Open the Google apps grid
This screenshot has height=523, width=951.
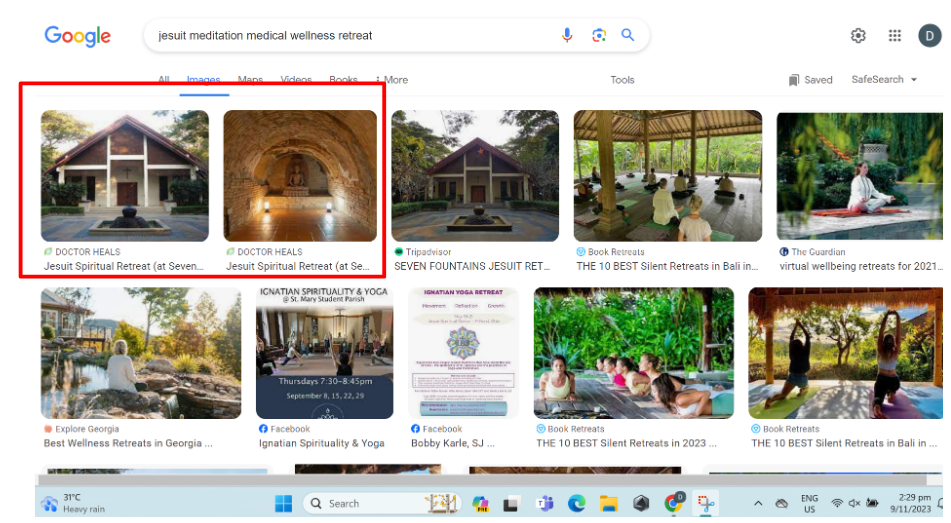(895, 36)
